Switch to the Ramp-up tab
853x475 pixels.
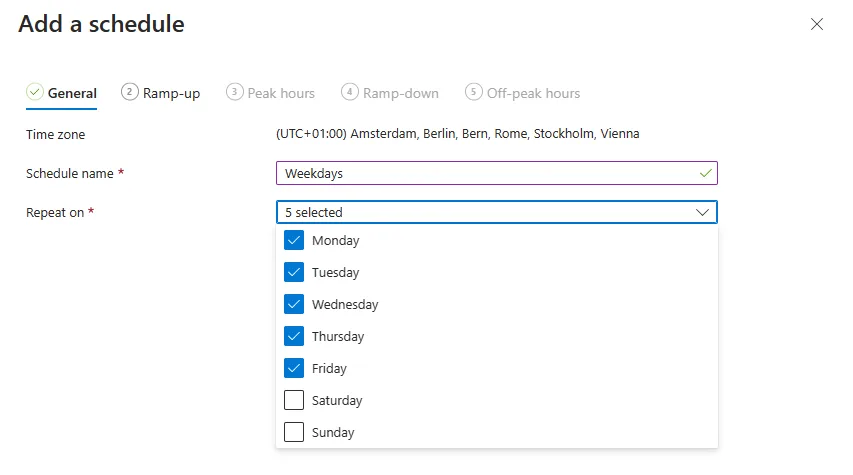(171, 93)
